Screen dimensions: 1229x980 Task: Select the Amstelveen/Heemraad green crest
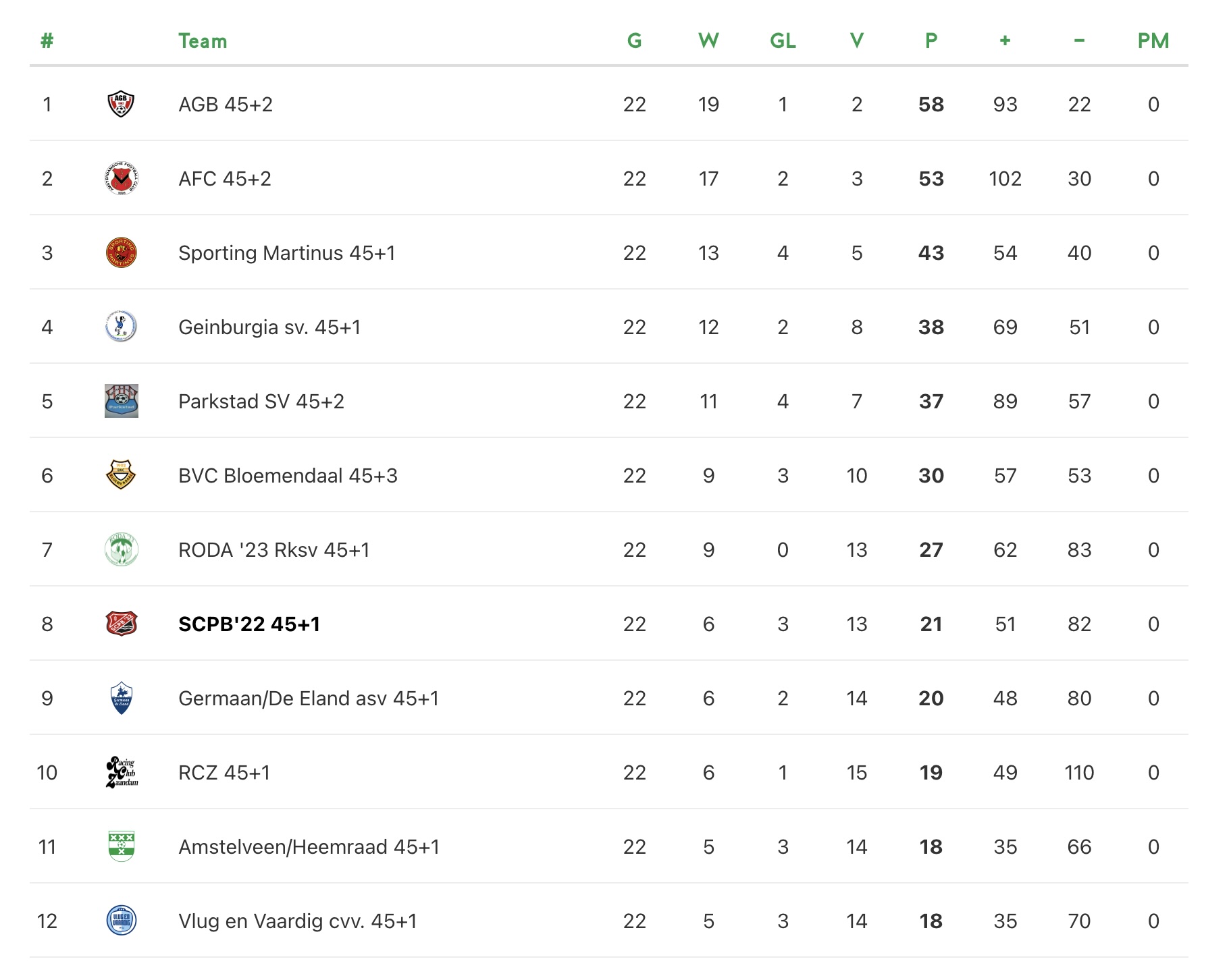pyautogui.click(x=122, y=846)
